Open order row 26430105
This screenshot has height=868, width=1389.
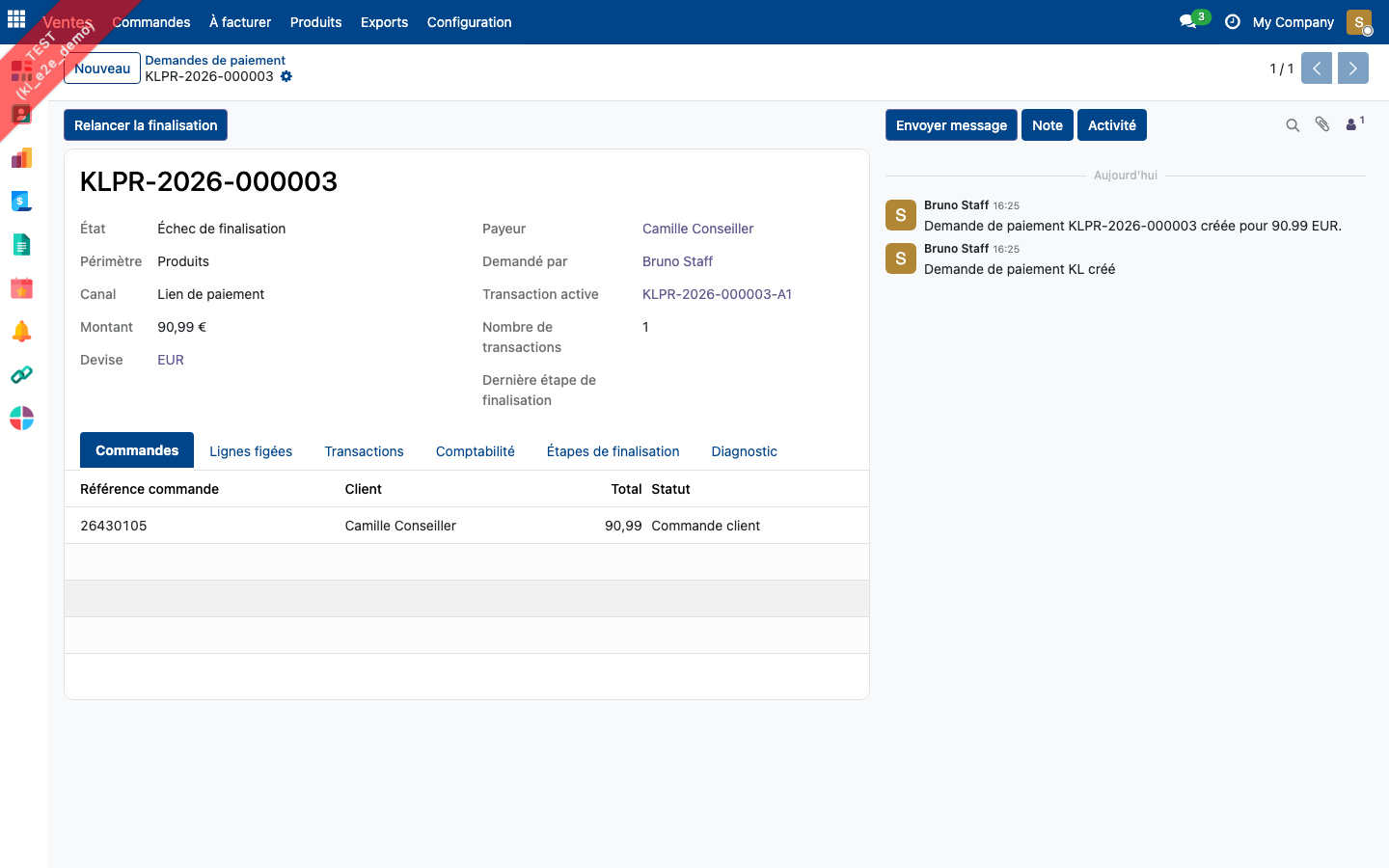click(467, 526)
